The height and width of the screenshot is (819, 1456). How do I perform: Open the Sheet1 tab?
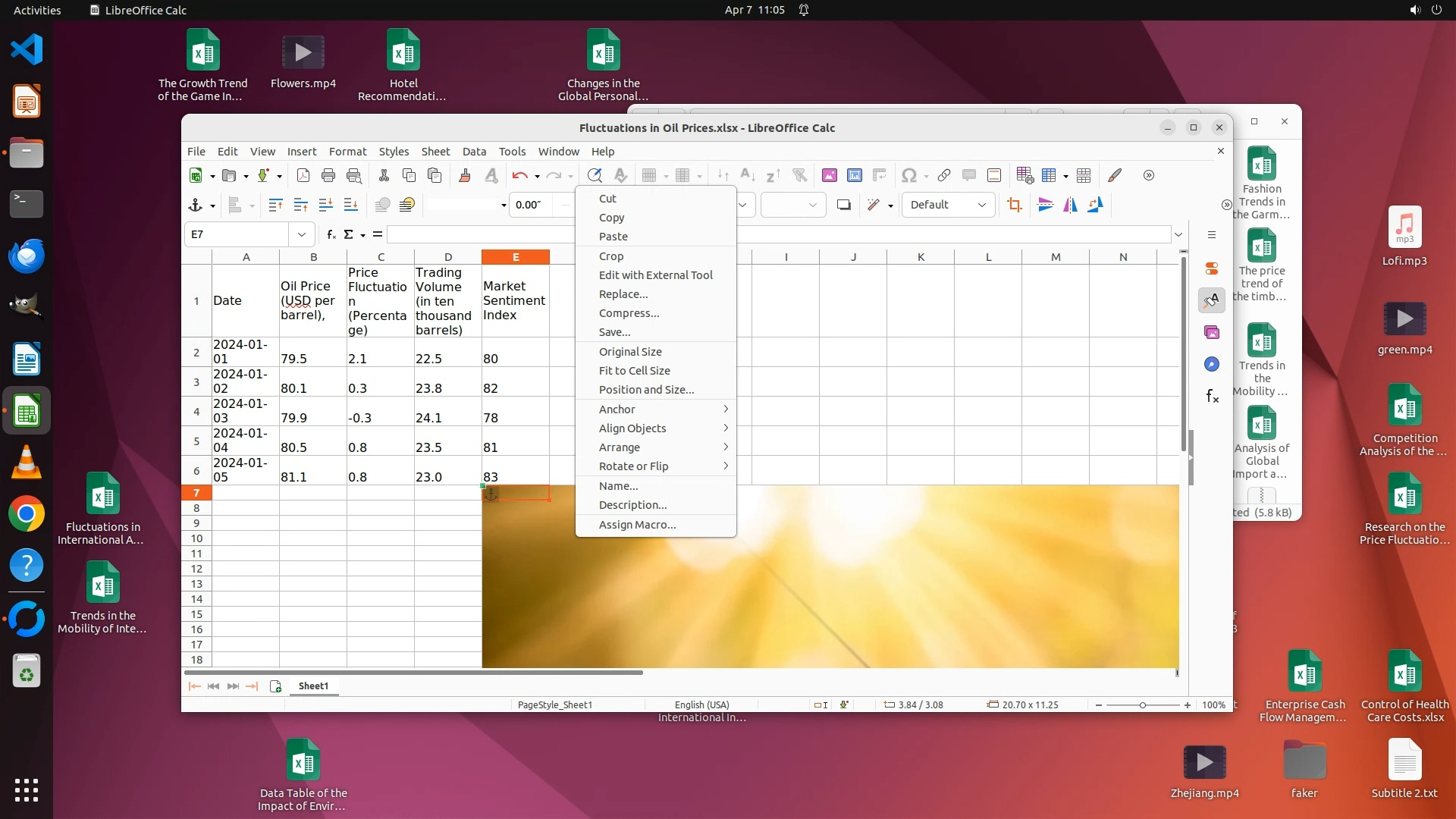pyautogui.click(x=313, y=686)
